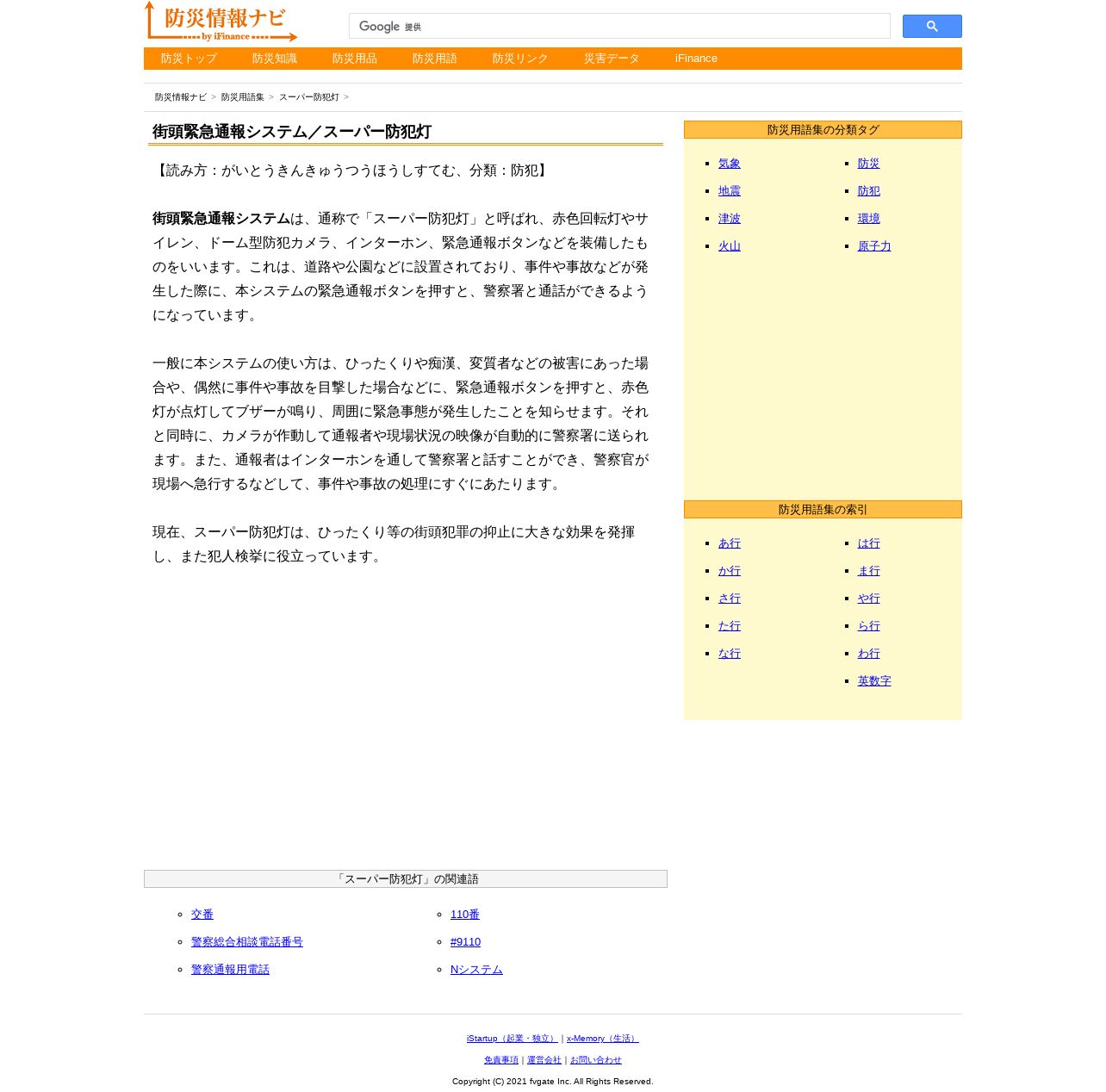Viewport: 1106px width, 1092px height.
Task: Click the 防災用語集 breadcrumb link
Action: pyautogui.click(x=243, y=97)
